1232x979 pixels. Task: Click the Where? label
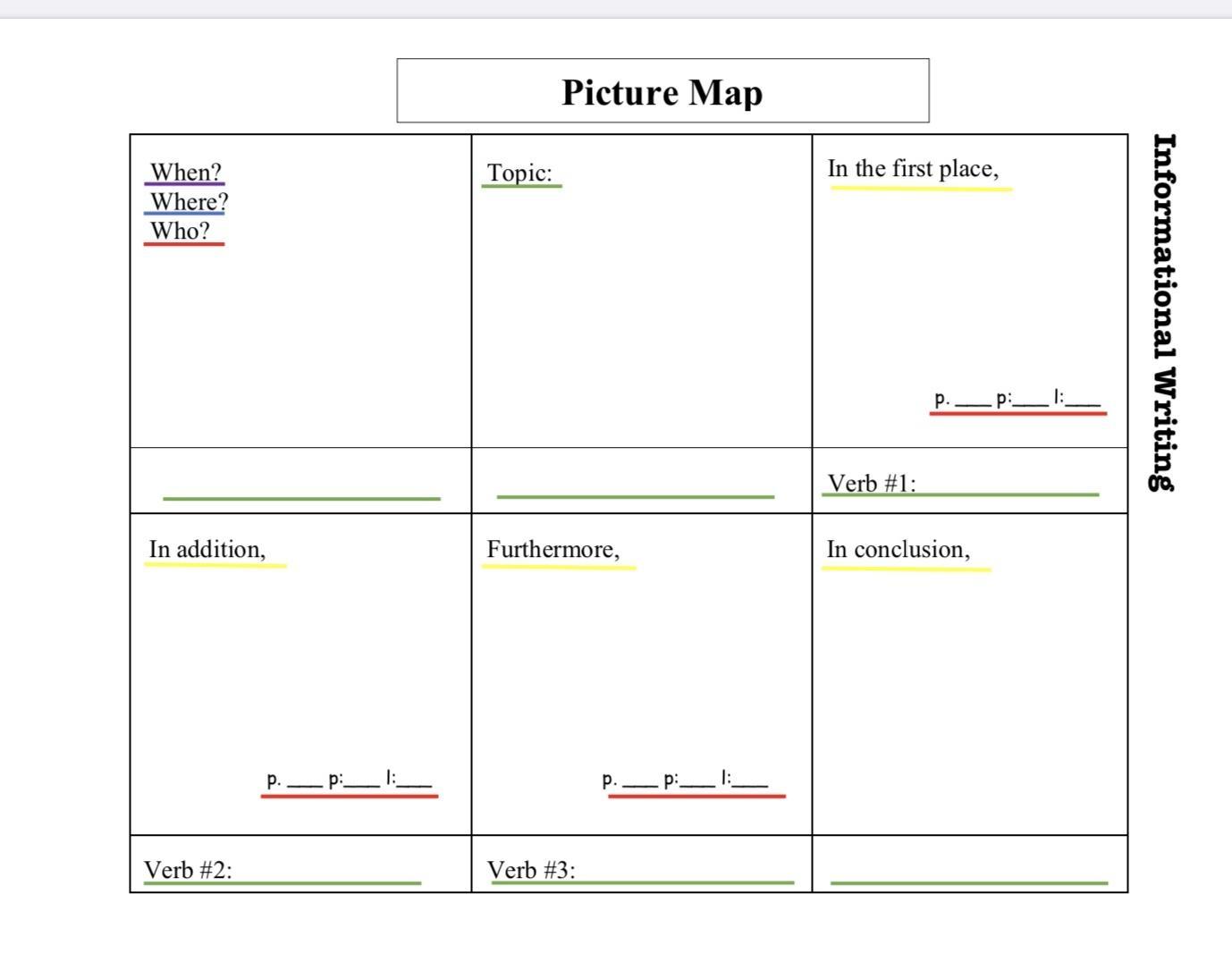(x=189, y=201)
